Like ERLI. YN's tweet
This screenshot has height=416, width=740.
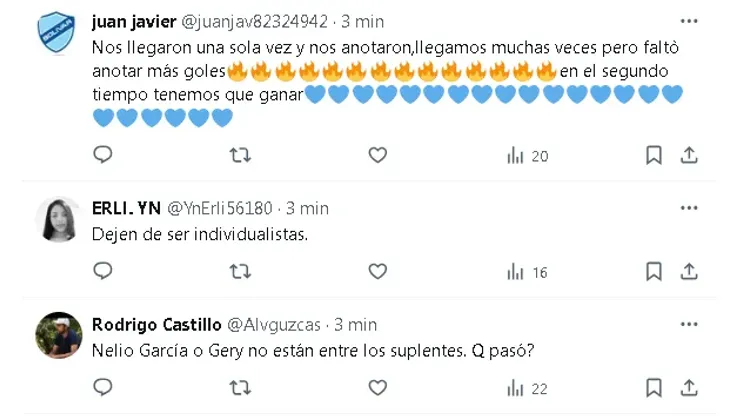tap(377, 271)
